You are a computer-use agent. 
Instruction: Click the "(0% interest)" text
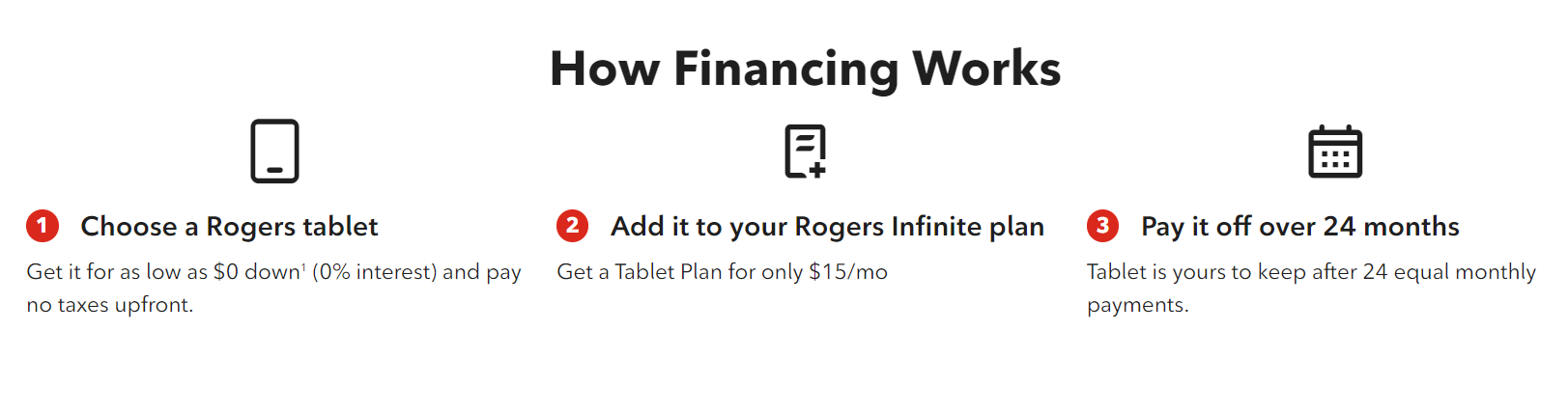(374, 272)
